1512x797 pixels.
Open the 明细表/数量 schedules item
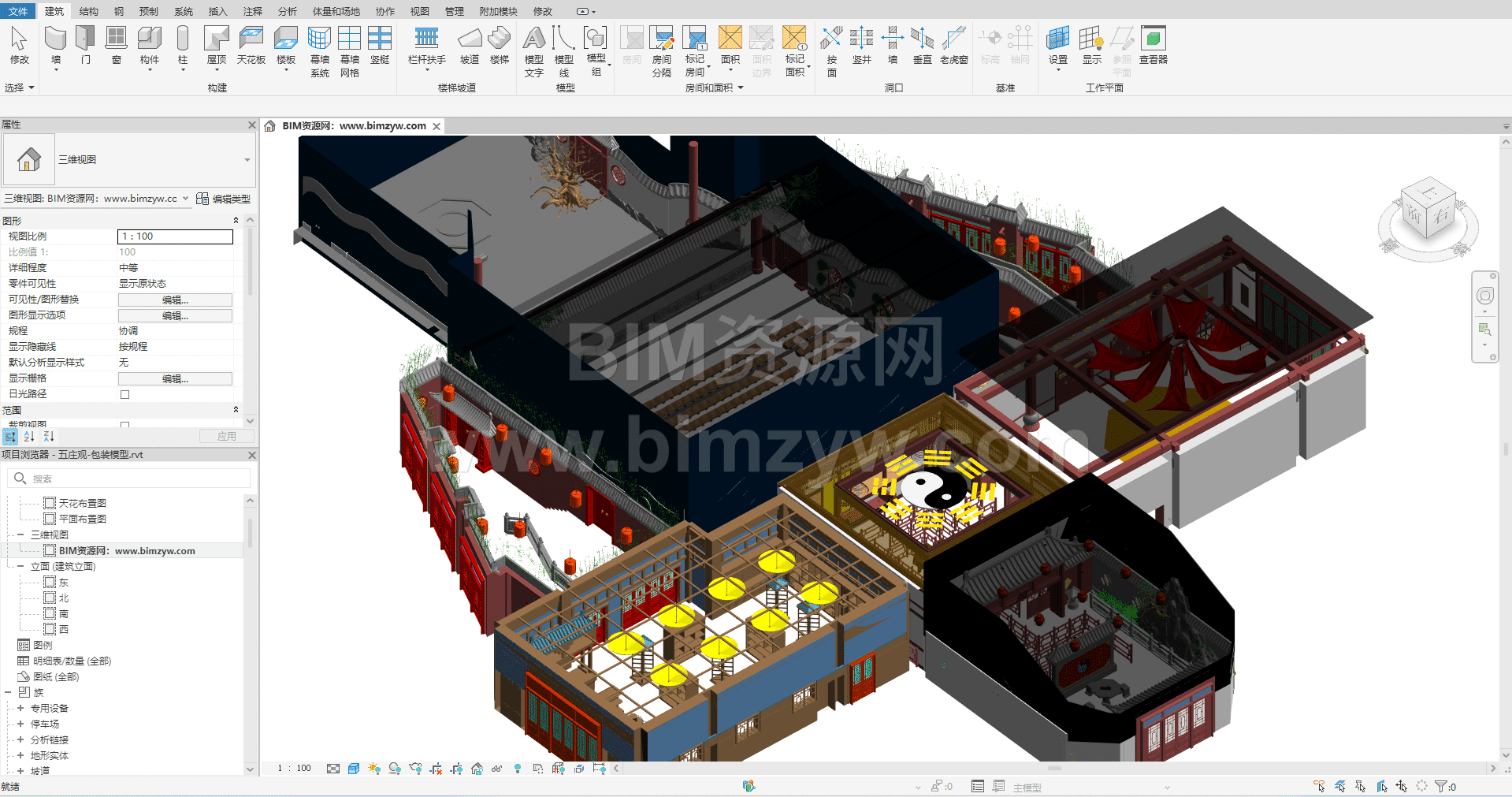click(x=72, y=661)
